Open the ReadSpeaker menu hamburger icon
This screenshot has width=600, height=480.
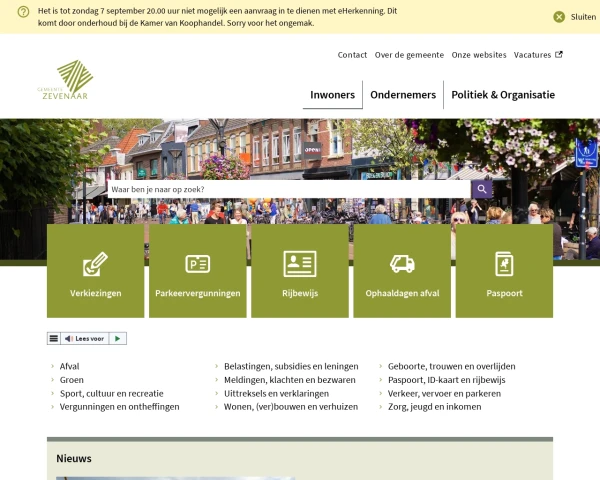[x=53, y=339]
